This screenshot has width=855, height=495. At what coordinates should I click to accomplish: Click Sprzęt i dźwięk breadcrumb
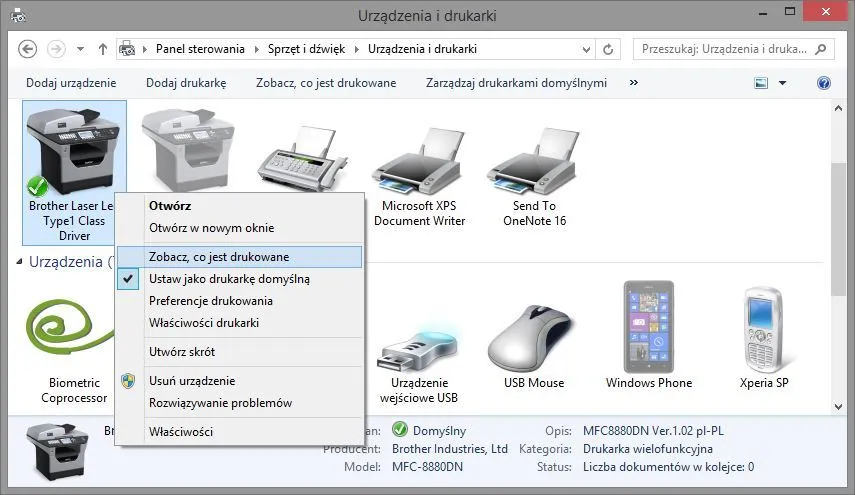(x=306, y=49)
